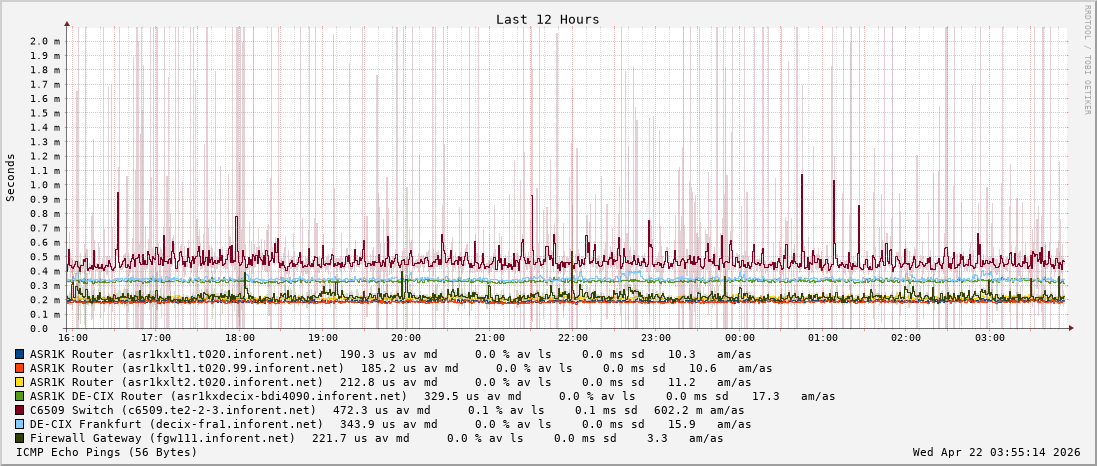Click the 16:00 time axis label
Viewport: 1097px width, 466px height.
(73, 338)
